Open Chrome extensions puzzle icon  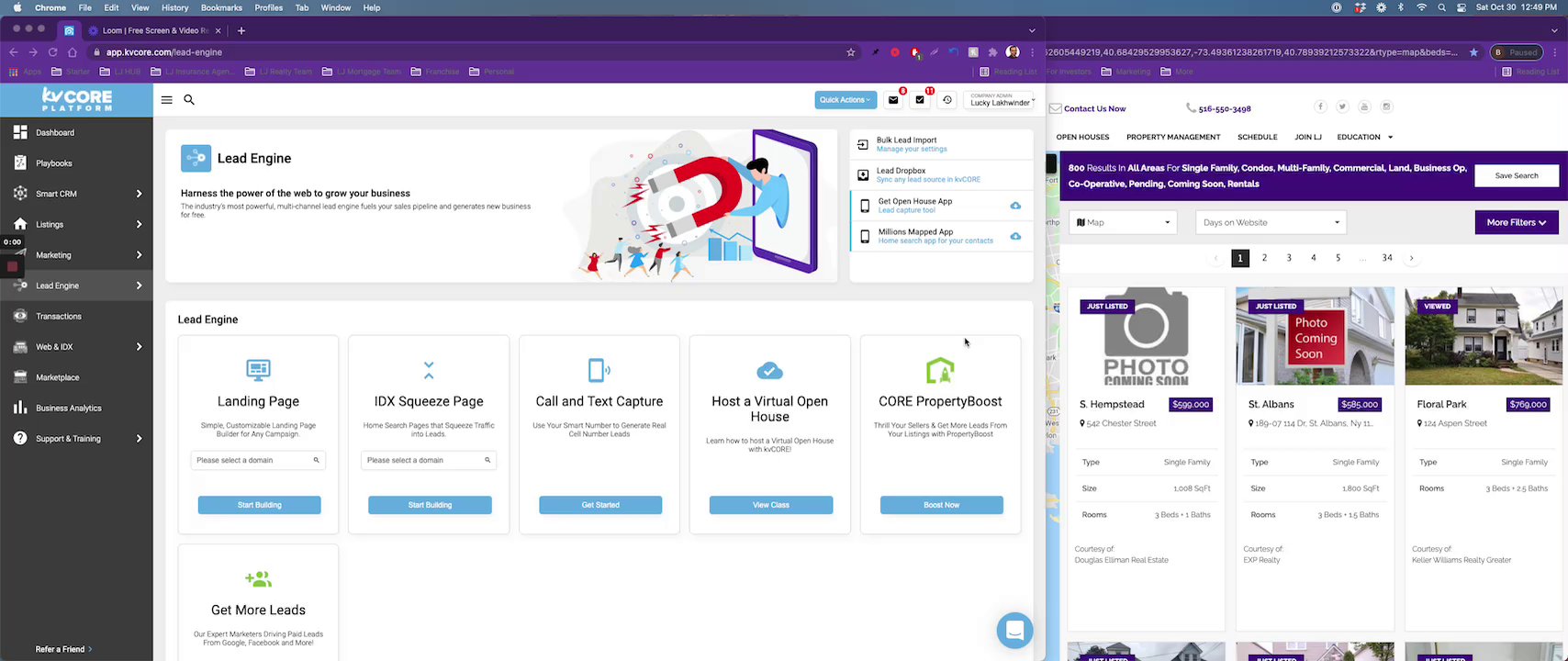[x=992, y=52]
